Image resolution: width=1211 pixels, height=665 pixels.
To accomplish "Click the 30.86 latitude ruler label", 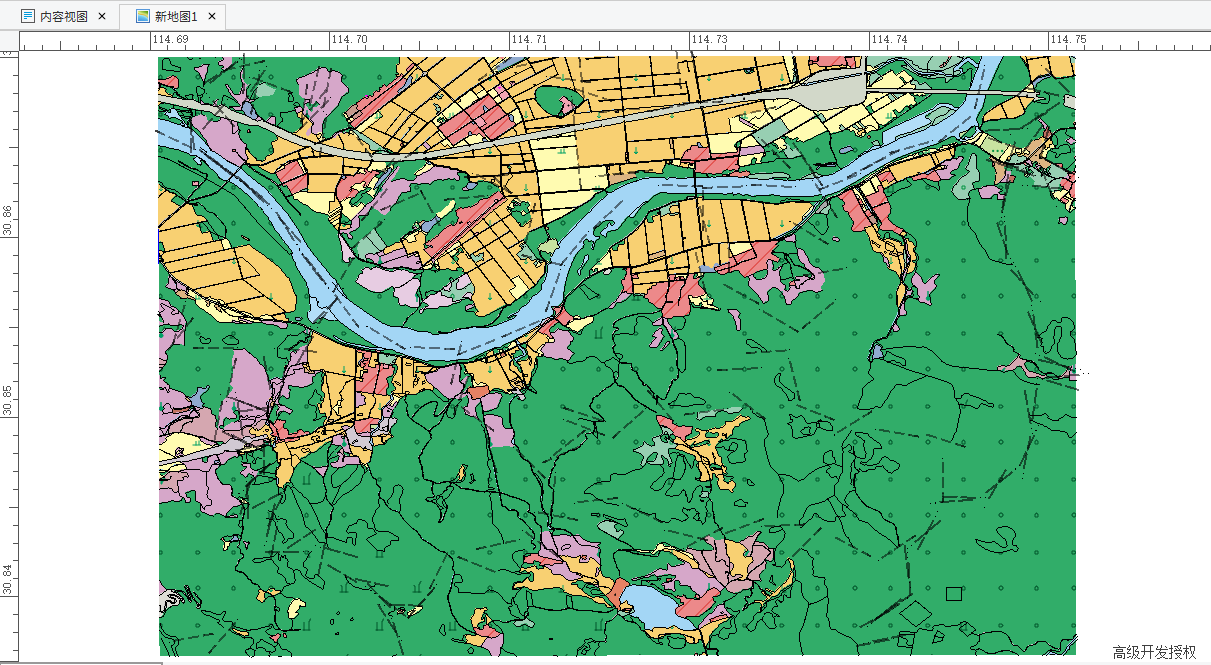I will (x=8, y=220).
